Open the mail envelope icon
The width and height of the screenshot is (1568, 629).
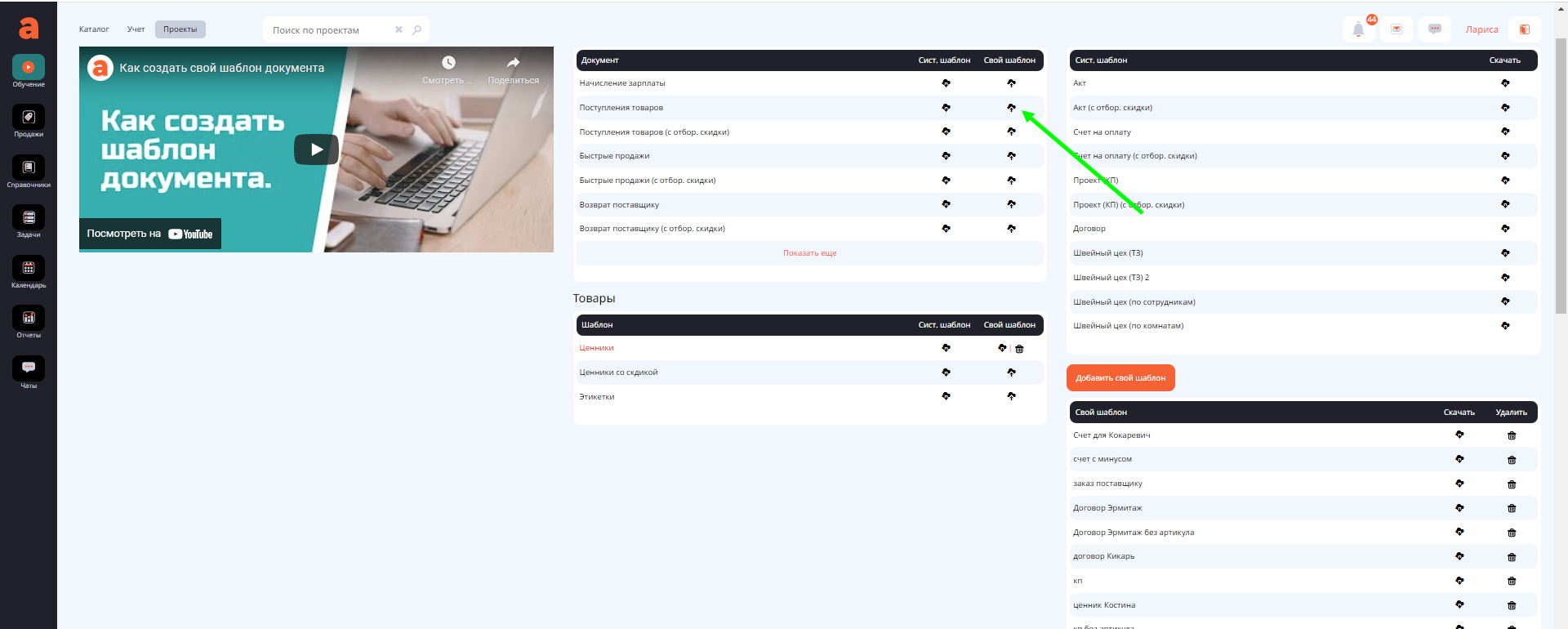coord(1396,29)
